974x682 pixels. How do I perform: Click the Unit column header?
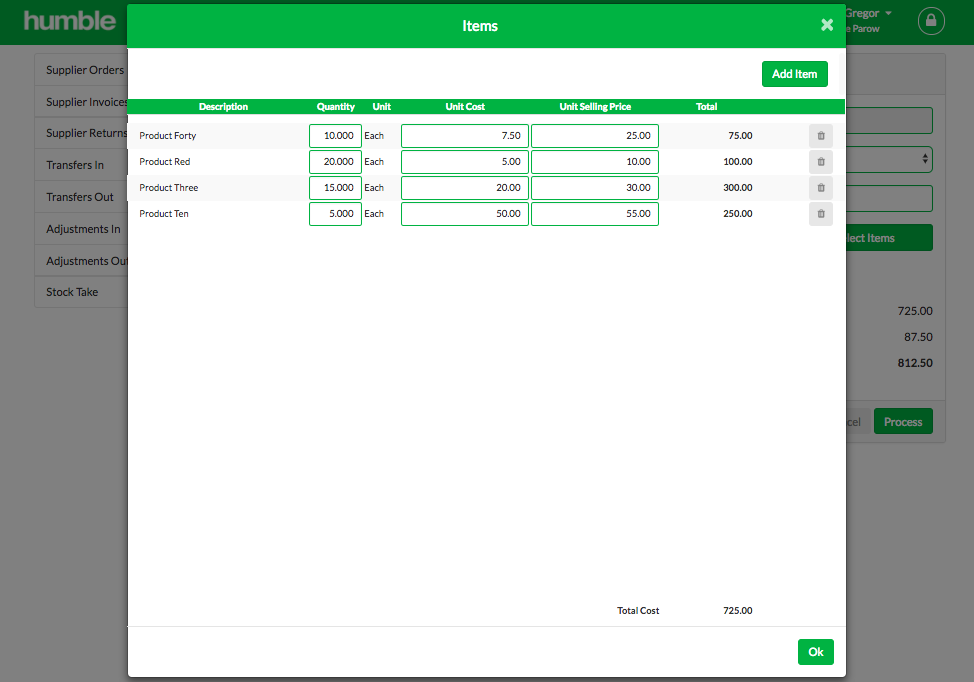tap(381, 107)
